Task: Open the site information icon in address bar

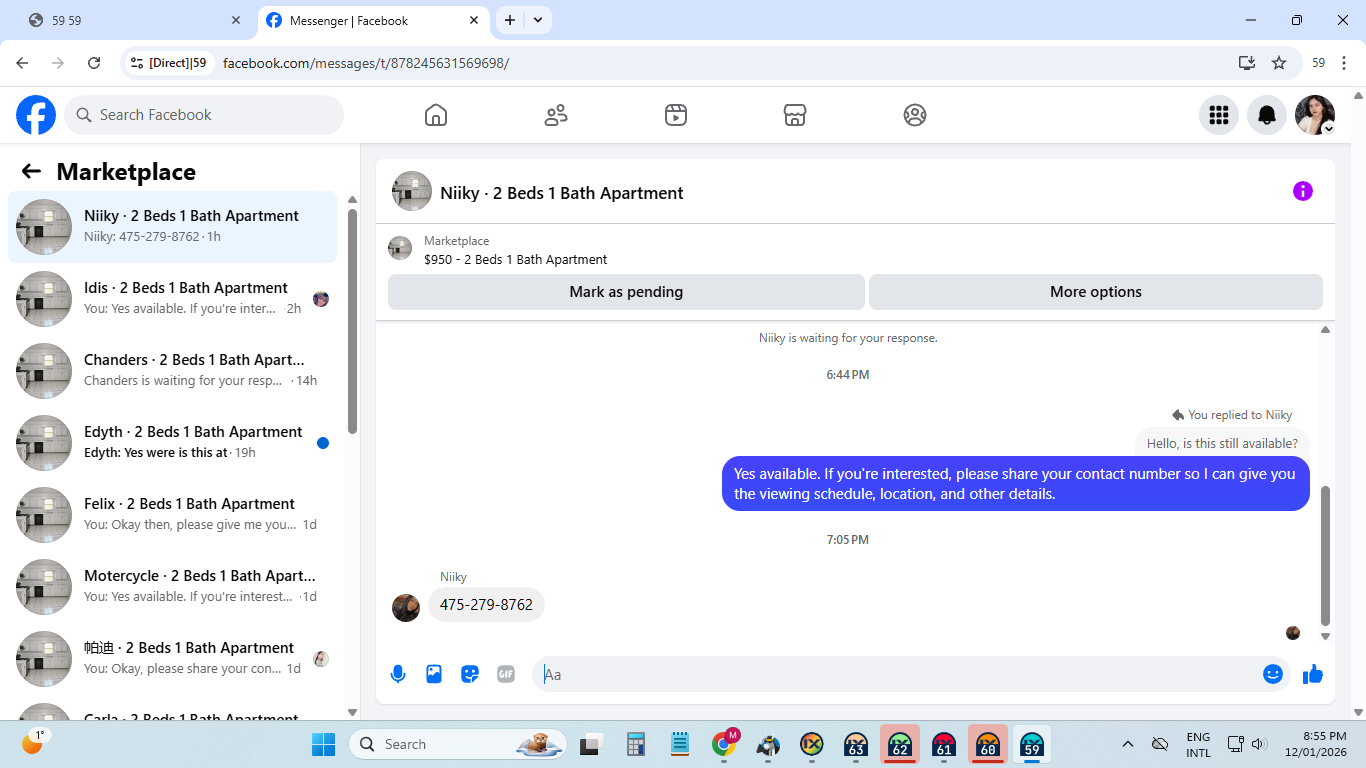Action: (138, 63)
